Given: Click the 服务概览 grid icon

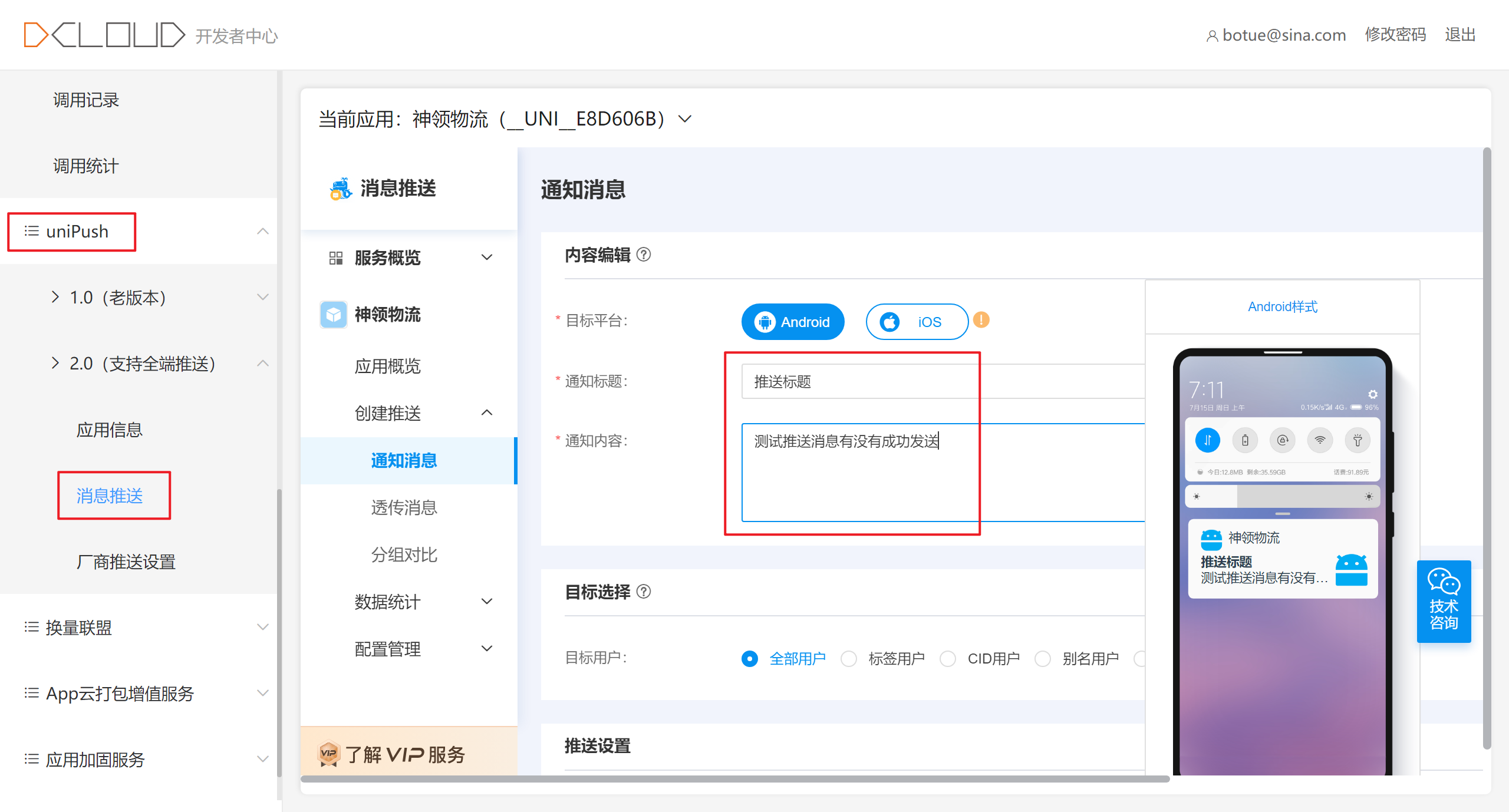Looking at the screenshot, I should click(x=336, y=258).
